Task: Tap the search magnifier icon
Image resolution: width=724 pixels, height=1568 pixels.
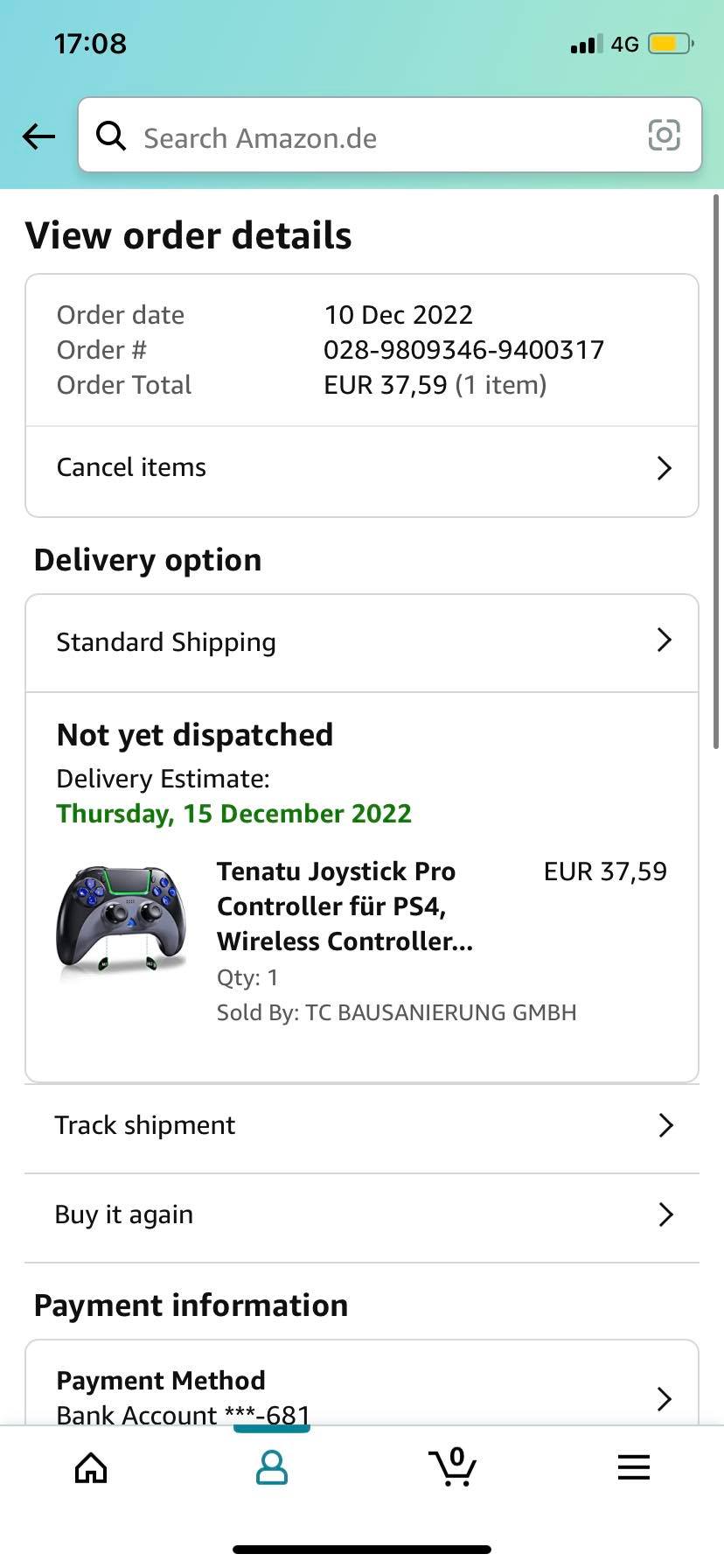Action: [111, 136]
